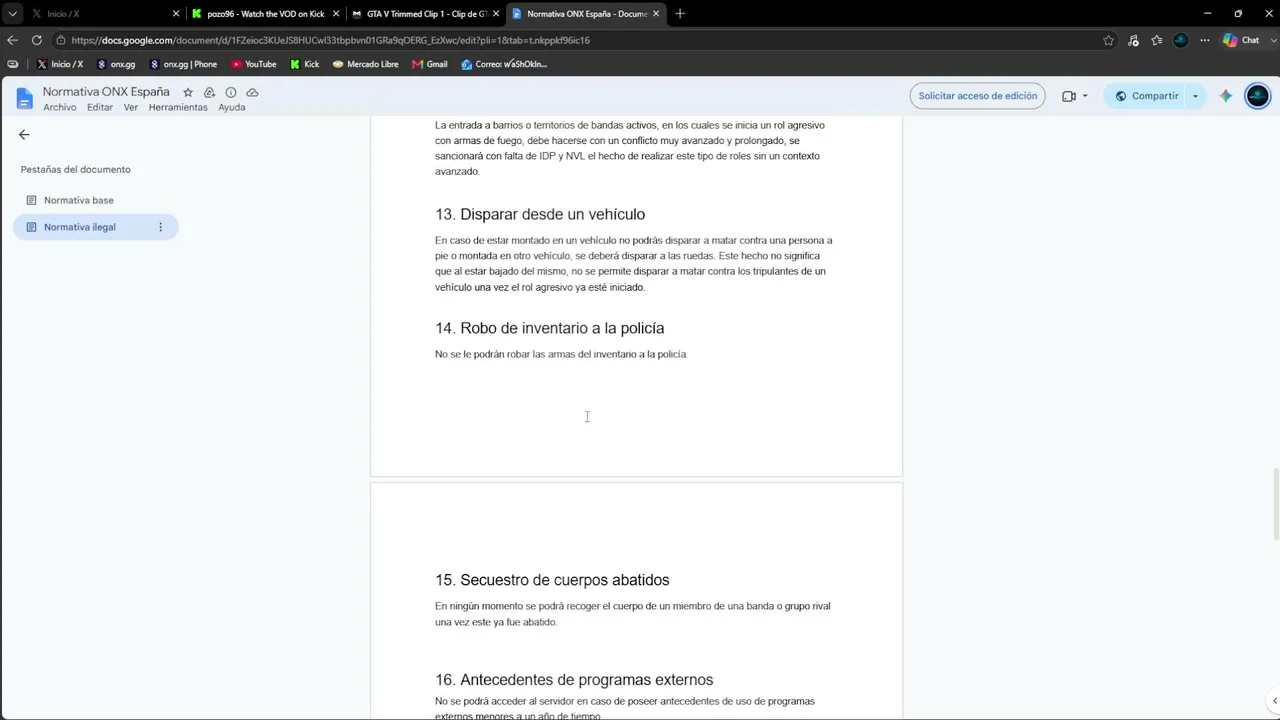This screenshot has height=720, width=1280.
Task: Click the Compartir button
Action: click(x=1146, y=96)
